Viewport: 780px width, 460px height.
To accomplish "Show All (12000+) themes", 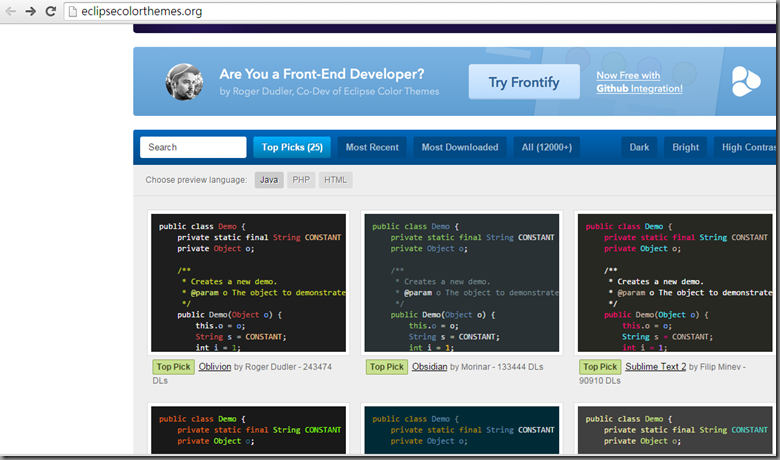I will pos(547,147).
